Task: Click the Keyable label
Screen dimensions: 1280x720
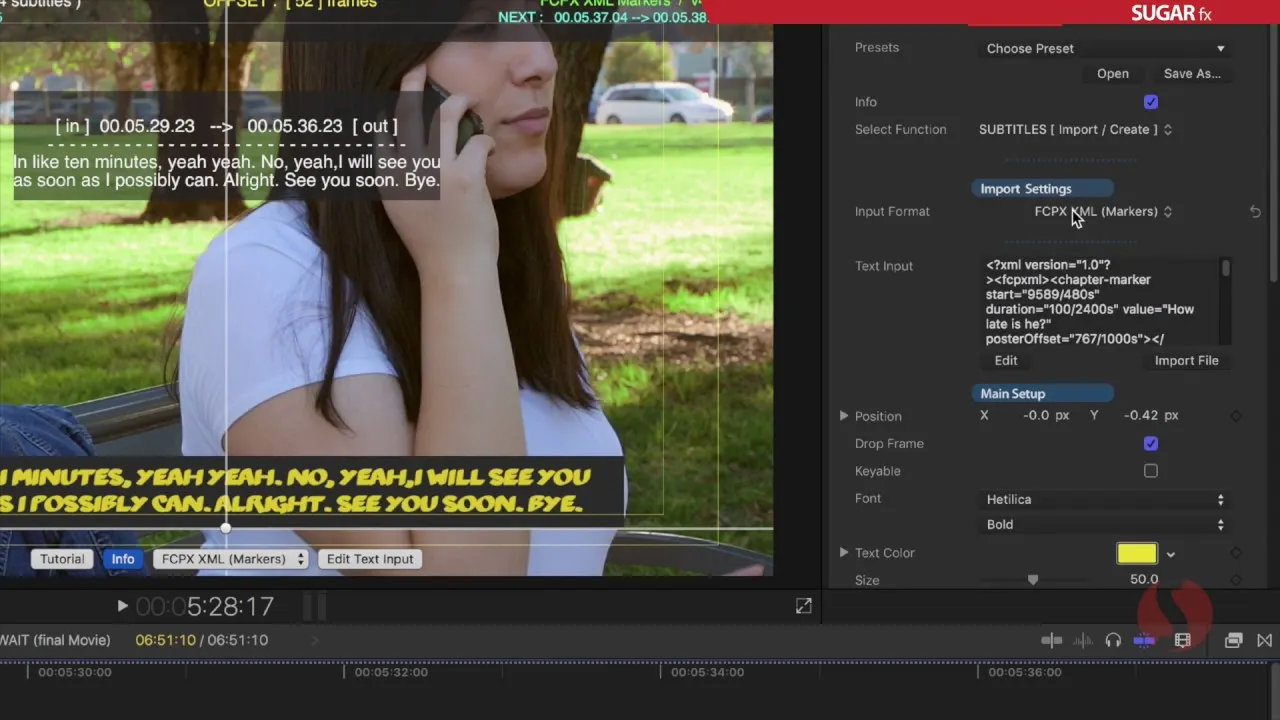Action: point(878,471)
